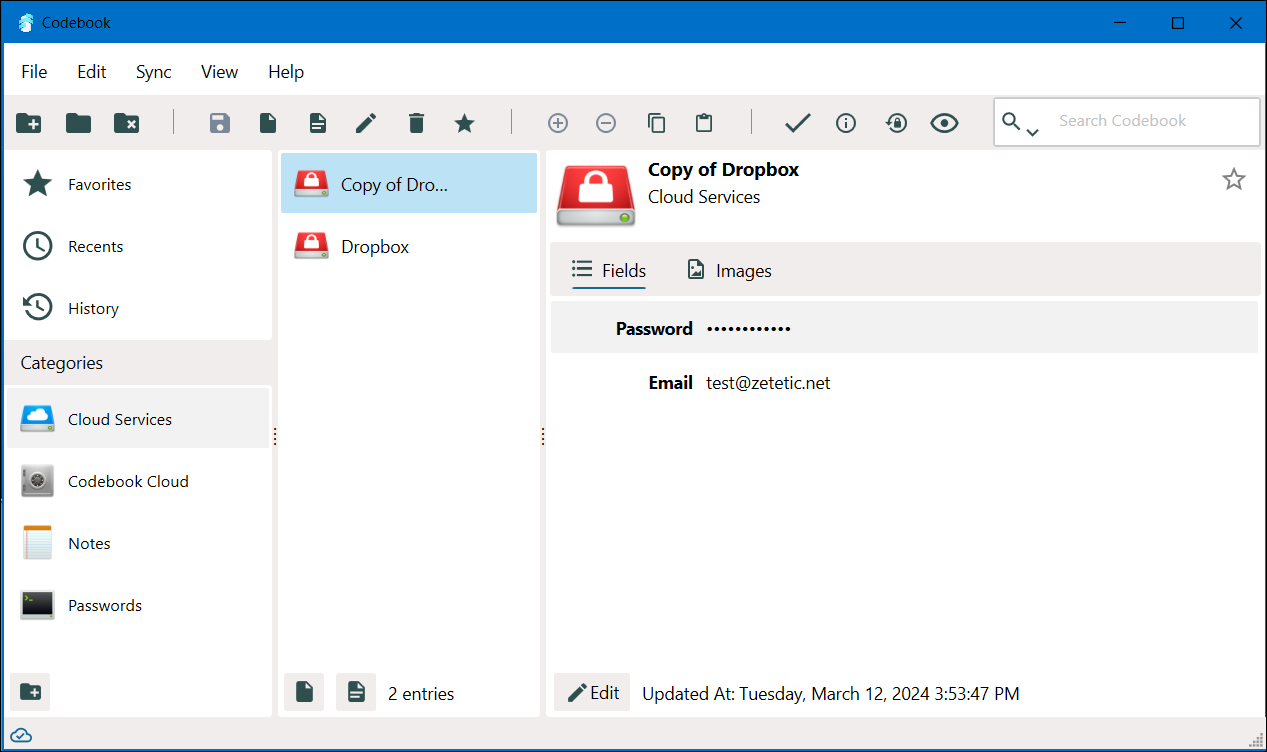Select the Dropbox entry in list
The height and width of the screenshot is (752, 1267).
pos(409,246)
